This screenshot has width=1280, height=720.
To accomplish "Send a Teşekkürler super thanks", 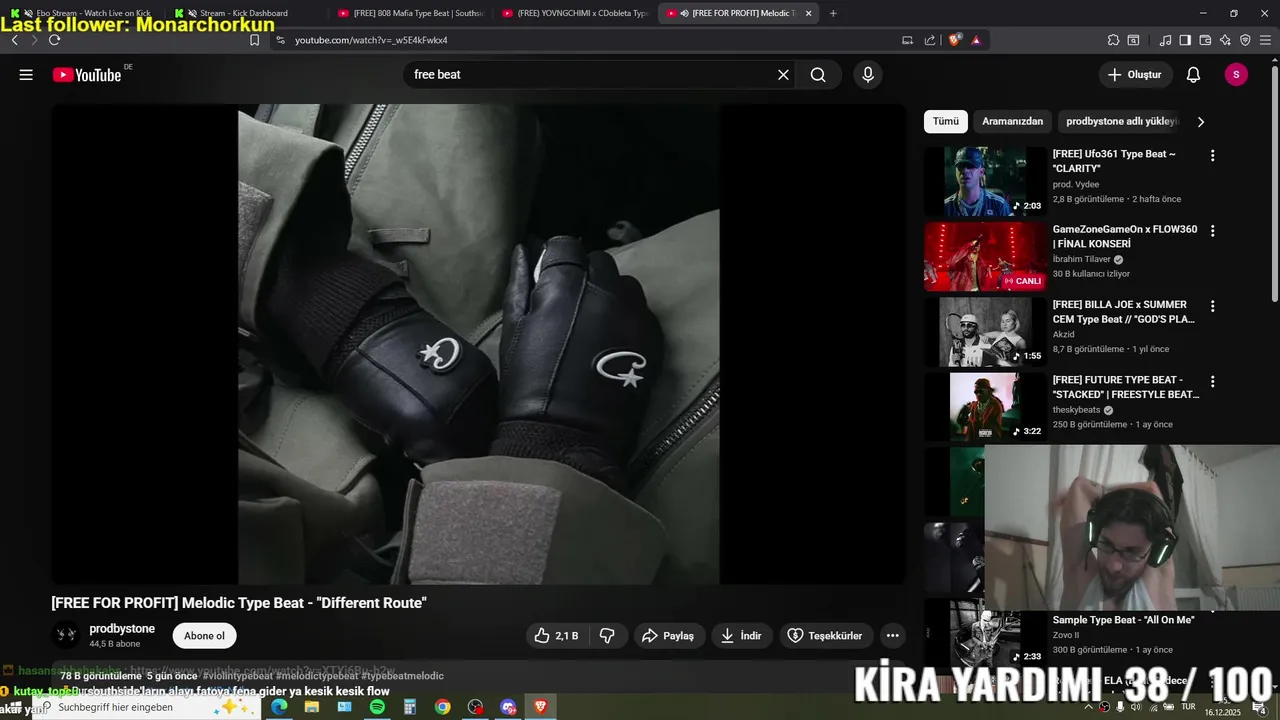I will click(x=826, y=636).
